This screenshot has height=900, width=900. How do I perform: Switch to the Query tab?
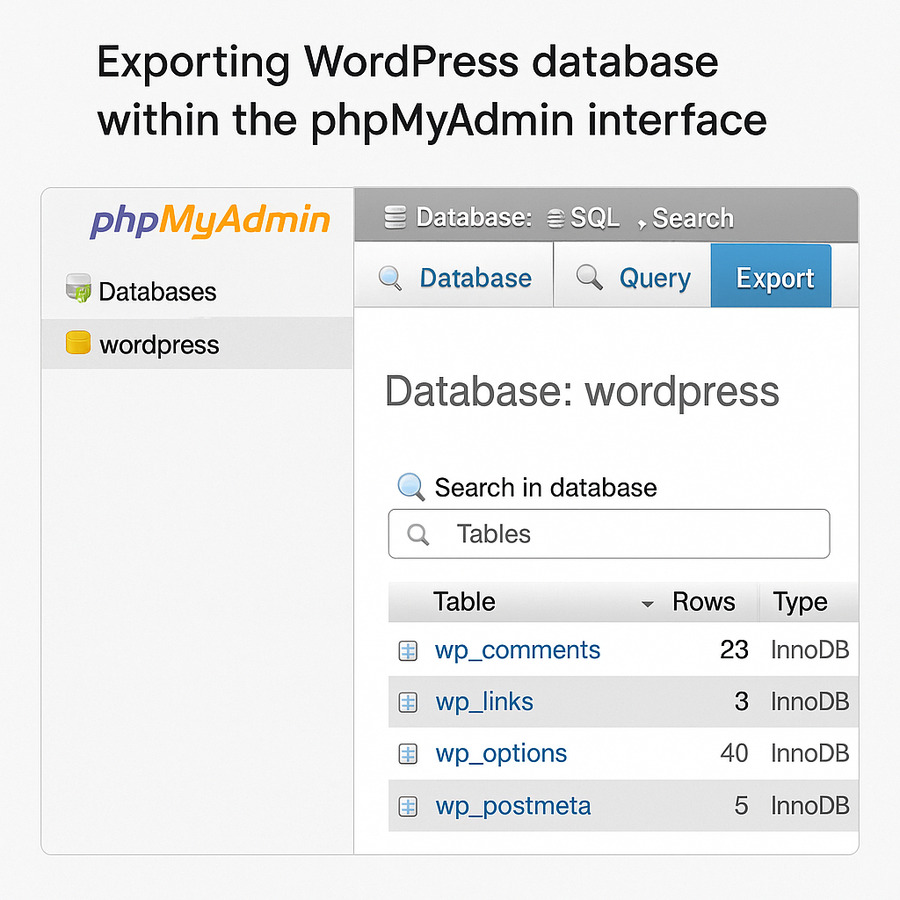click(633, 275)
